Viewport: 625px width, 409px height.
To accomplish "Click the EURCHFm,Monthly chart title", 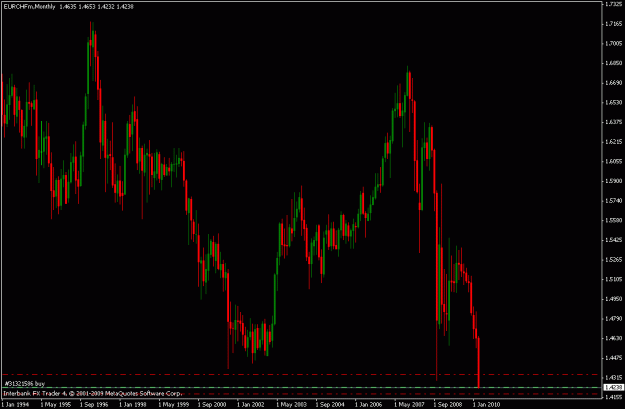I will (29, 6).
